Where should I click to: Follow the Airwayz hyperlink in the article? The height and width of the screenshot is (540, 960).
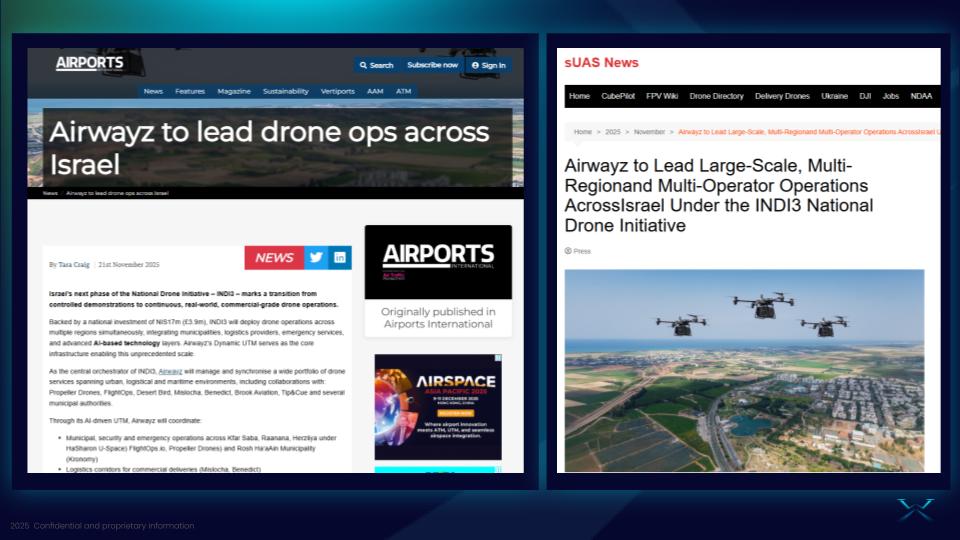click(x=170, y=371)
